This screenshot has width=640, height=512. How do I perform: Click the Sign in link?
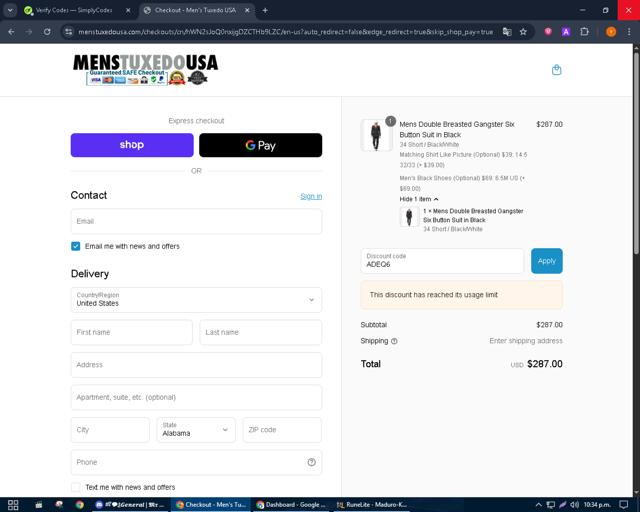(x=311, y=196)
